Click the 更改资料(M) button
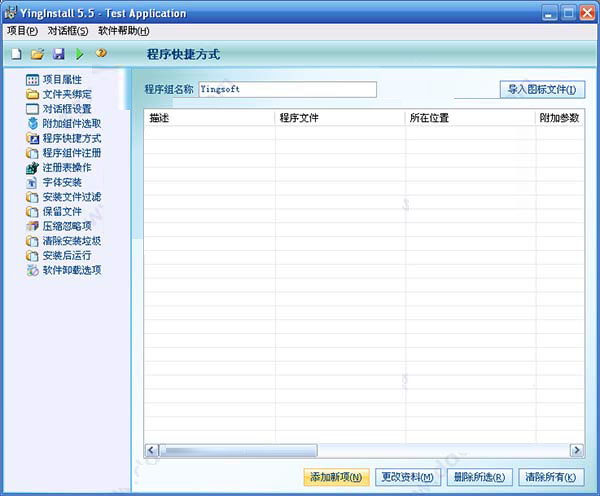Screen dimensions: 600x496 point(408,477)
